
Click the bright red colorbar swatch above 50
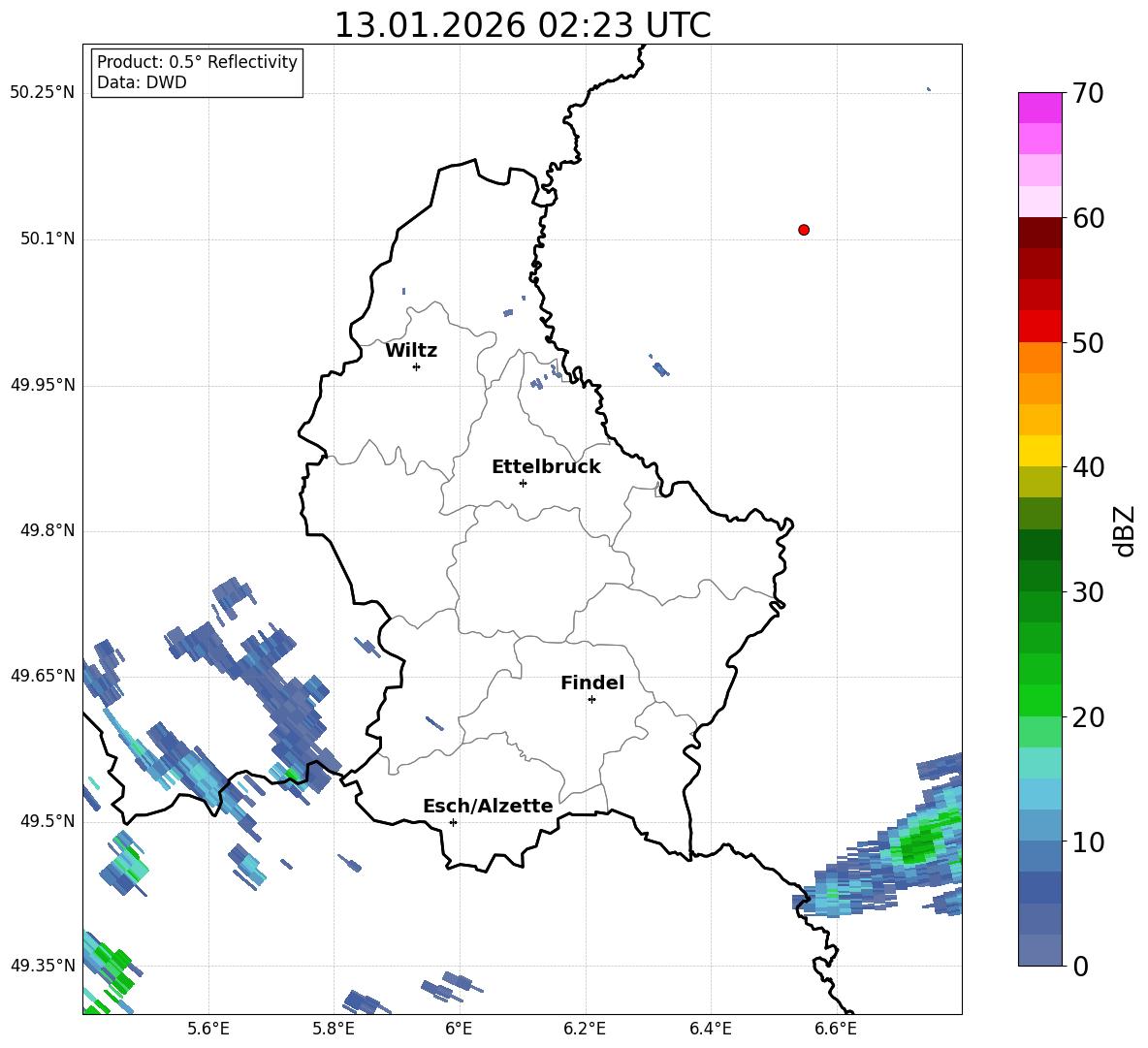click(1039, 327)
